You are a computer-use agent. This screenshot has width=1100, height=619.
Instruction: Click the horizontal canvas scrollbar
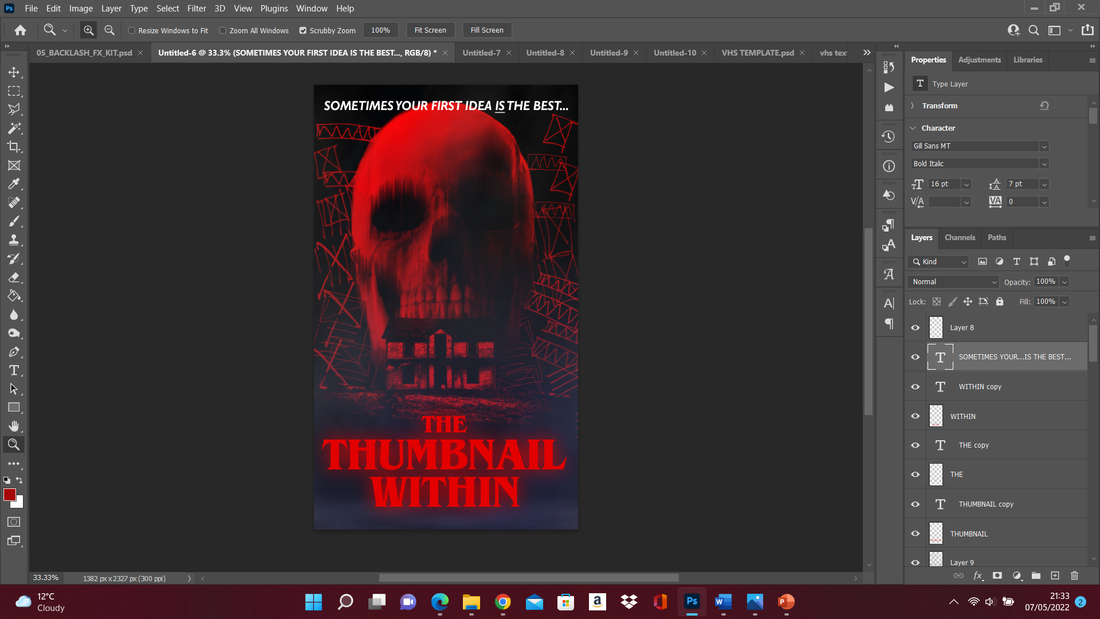pyautogui.click(x=529, y=578)
